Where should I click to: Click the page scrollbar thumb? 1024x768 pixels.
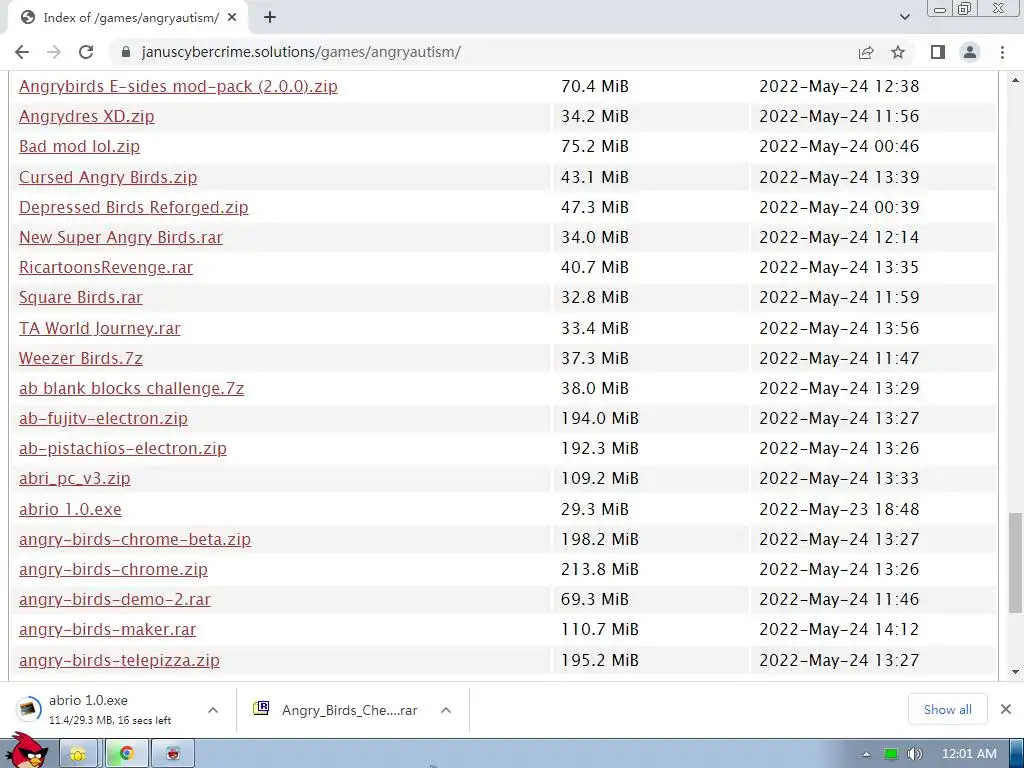pyautogui.click(x=1015, y=562)
